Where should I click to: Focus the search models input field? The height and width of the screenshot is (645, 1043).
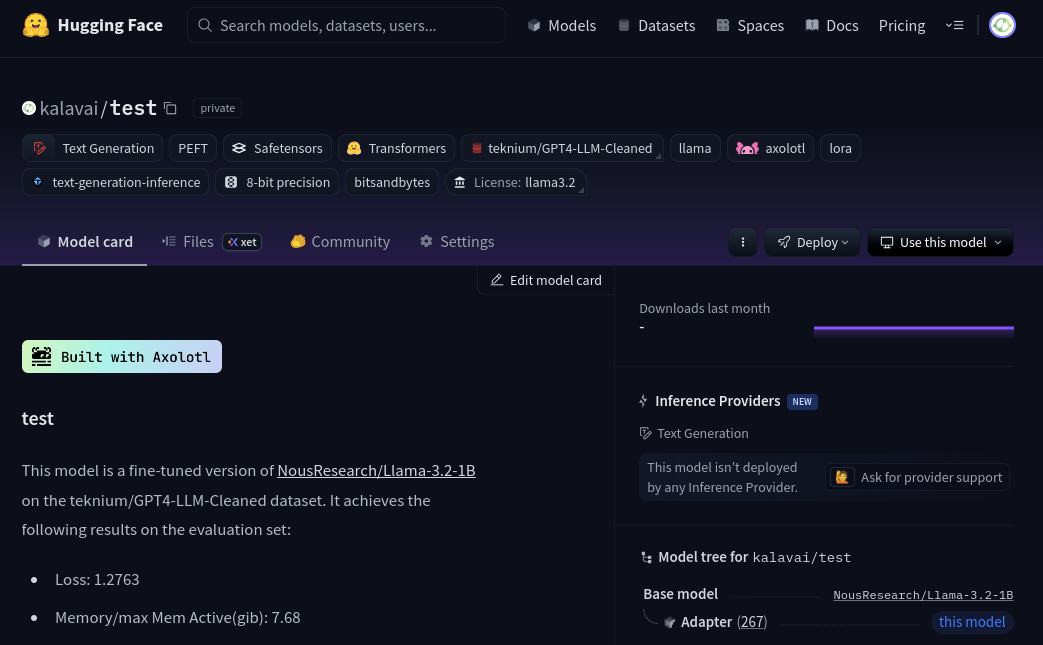click(x=346, y=26)
